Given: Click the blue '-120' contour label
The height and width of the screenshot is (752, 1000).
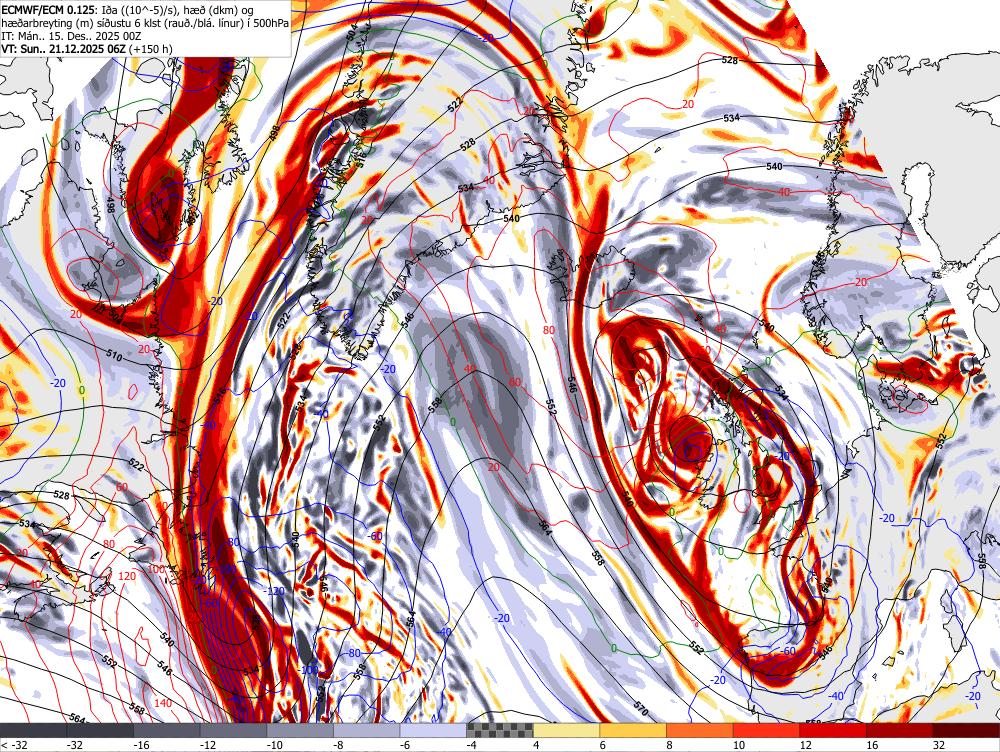Looking at the screenshot, I should (x=274, y=591).
